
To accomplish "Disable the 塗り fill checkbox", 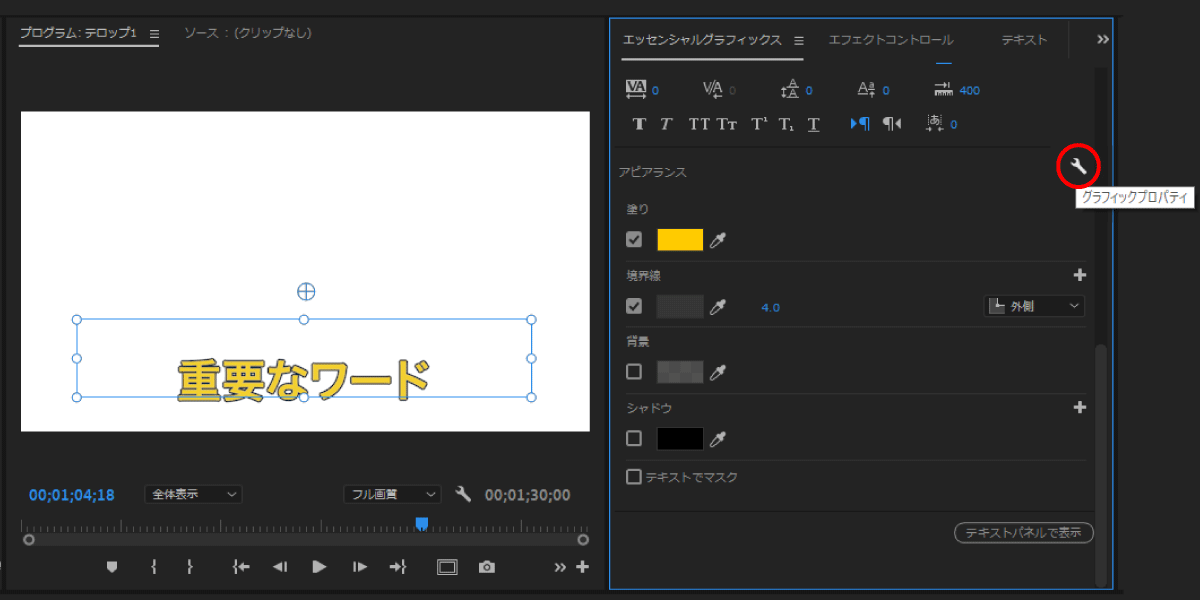I will (x=634, y=240).
